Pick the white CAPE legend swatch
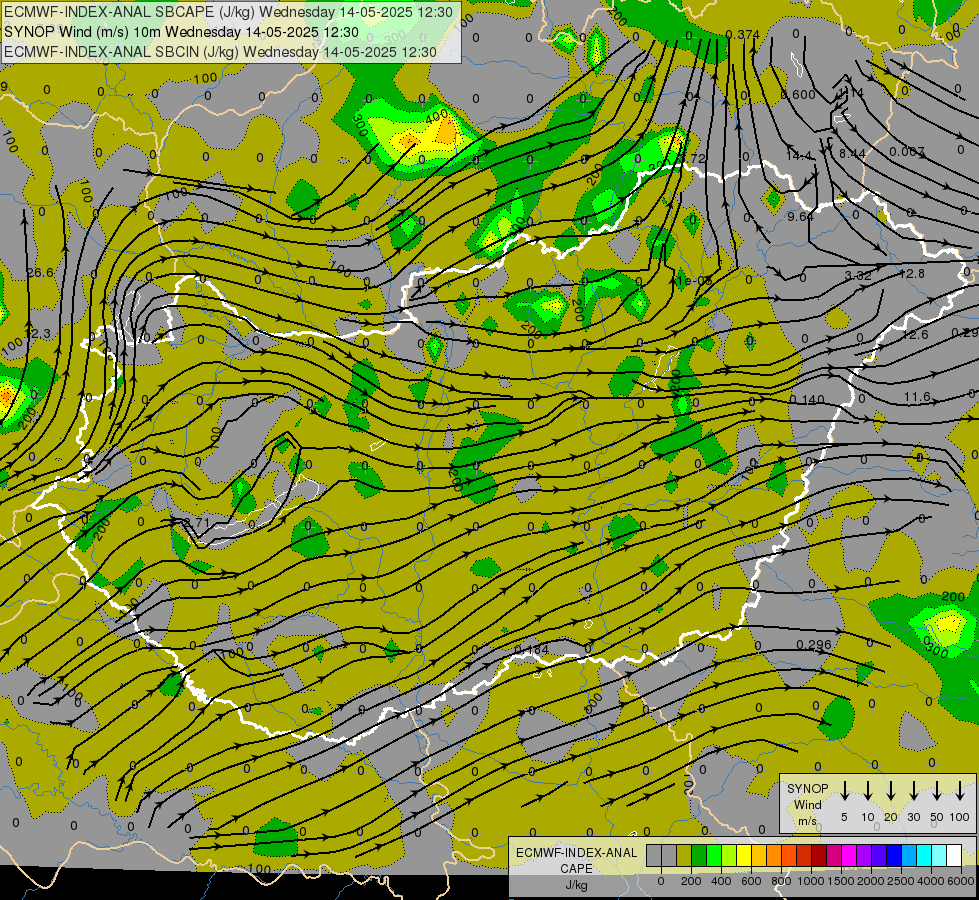This screenshot has height=900, width=979. 953,855
